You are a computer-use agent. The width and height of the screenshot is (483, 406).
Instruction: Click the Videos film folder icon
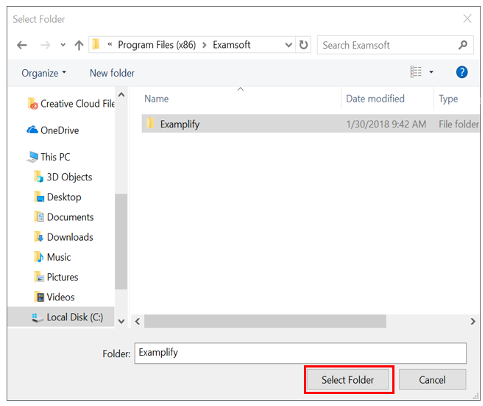pyautogui.click(x=39, y=297)
